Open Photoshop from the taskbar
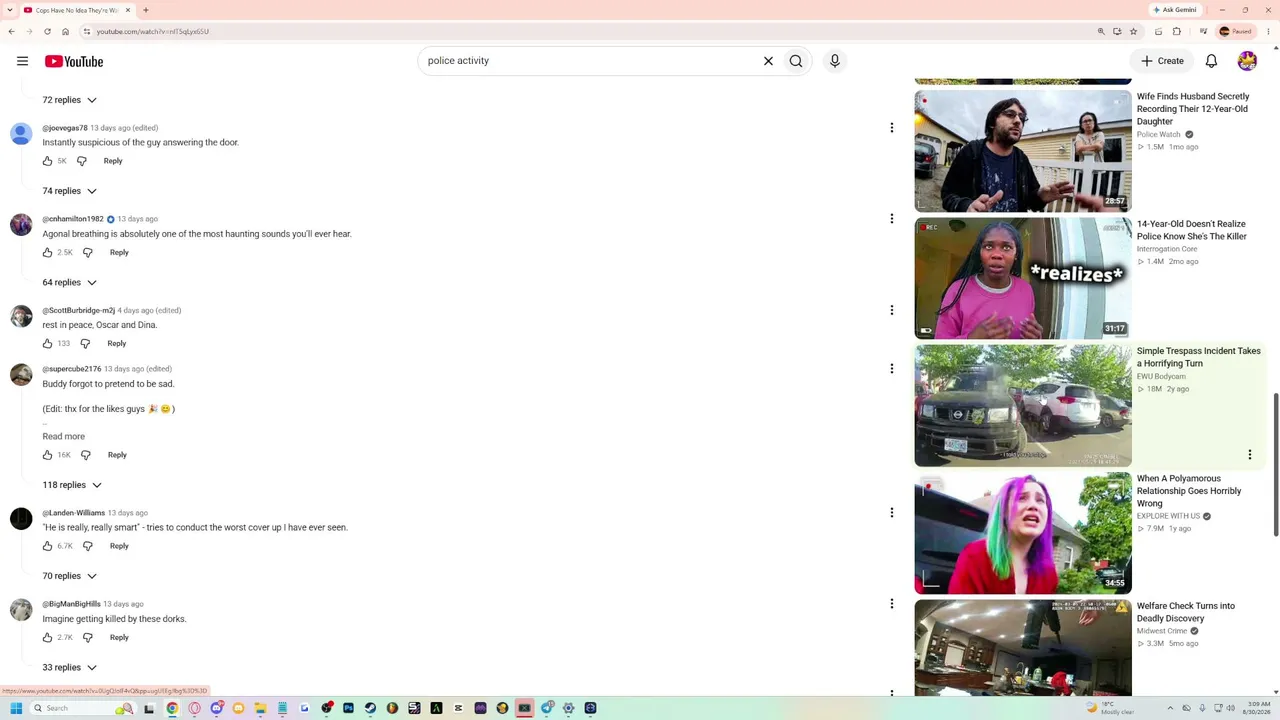Image resolution: width=1280 pixels, height=720 pixels. [x=348, y=708]
